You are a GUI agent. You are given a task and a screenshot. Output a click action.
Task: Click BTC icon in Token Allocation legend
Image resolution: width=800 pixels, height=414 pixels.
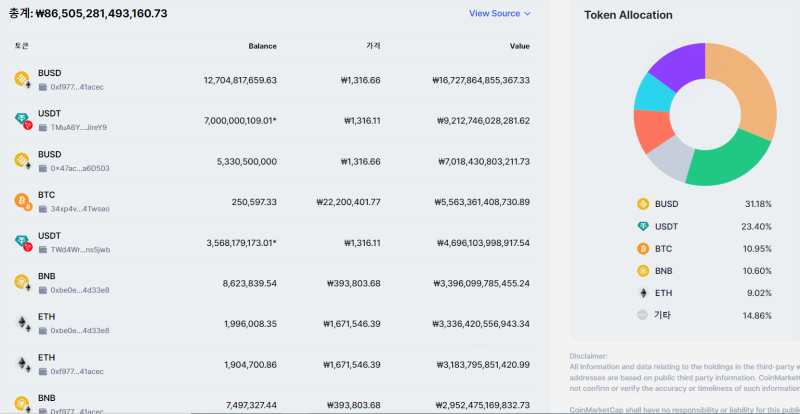(x=643, y=249)
